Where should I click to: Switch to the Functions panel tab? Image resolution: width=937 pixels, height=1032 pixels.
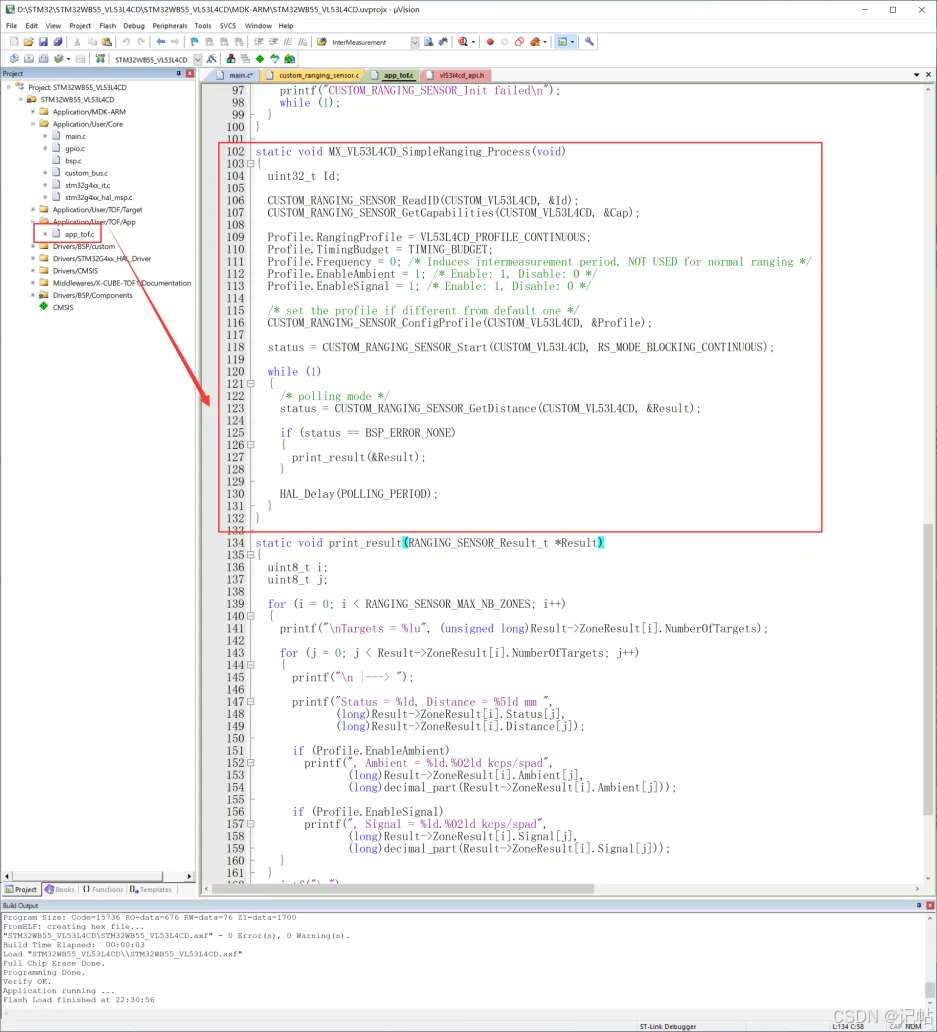pyautogui.click(x=103, y=889)
